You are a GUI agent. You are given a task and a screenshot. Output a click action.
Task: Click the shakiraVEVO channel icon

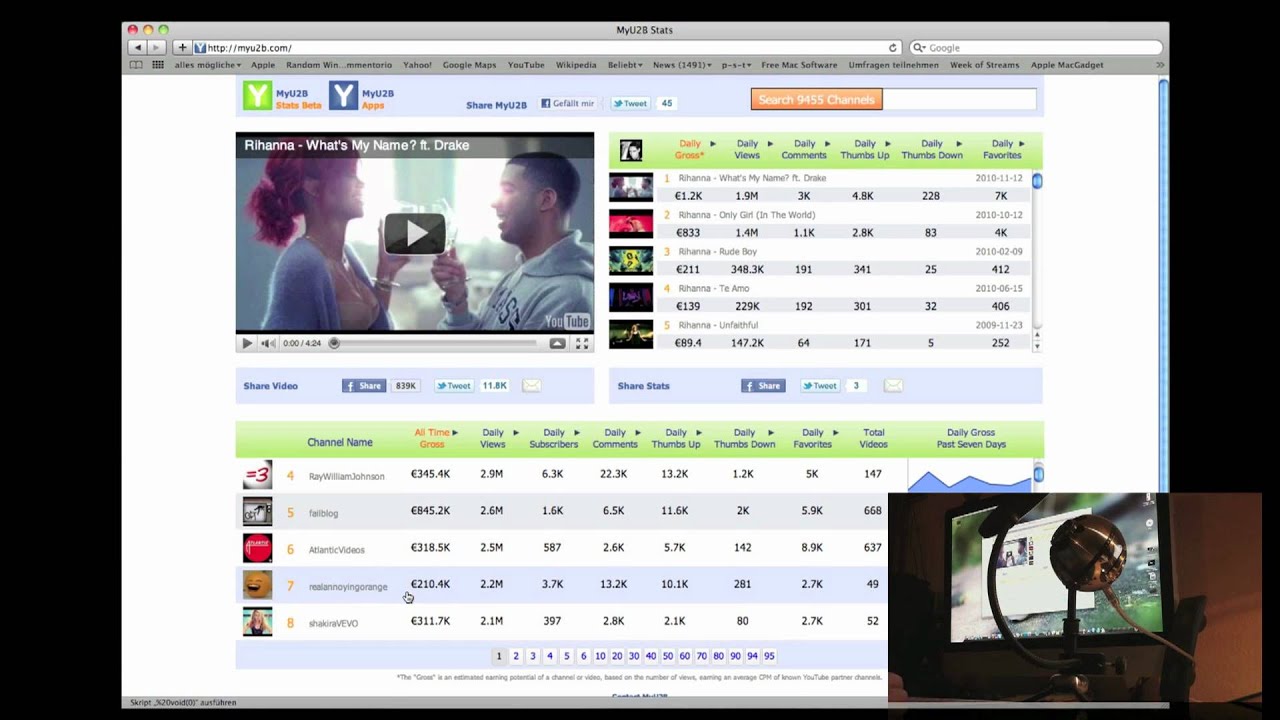point(257,622)
